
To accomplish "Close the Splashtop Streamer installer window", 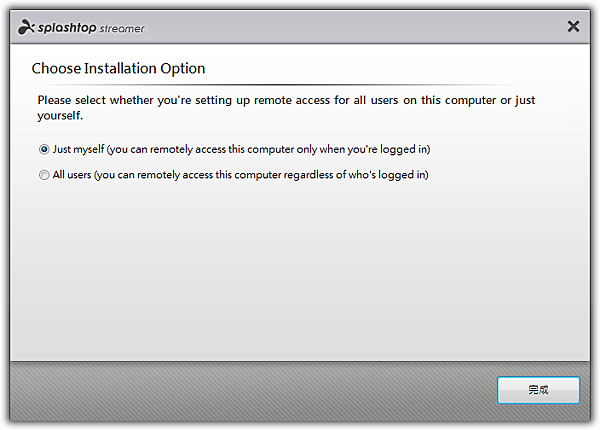I will click(573, 26).
